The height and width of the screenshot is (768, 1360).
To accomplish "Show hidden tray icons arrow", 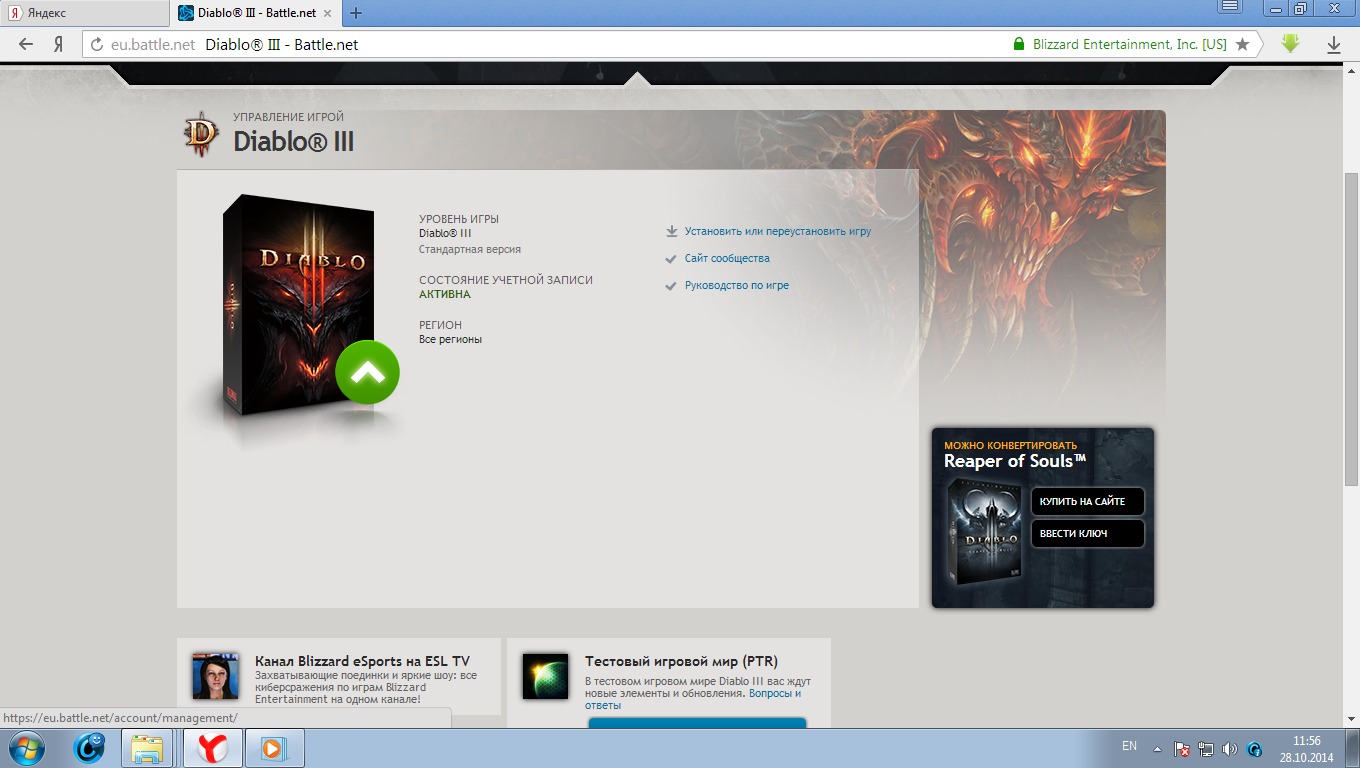I will [1157, 748].
